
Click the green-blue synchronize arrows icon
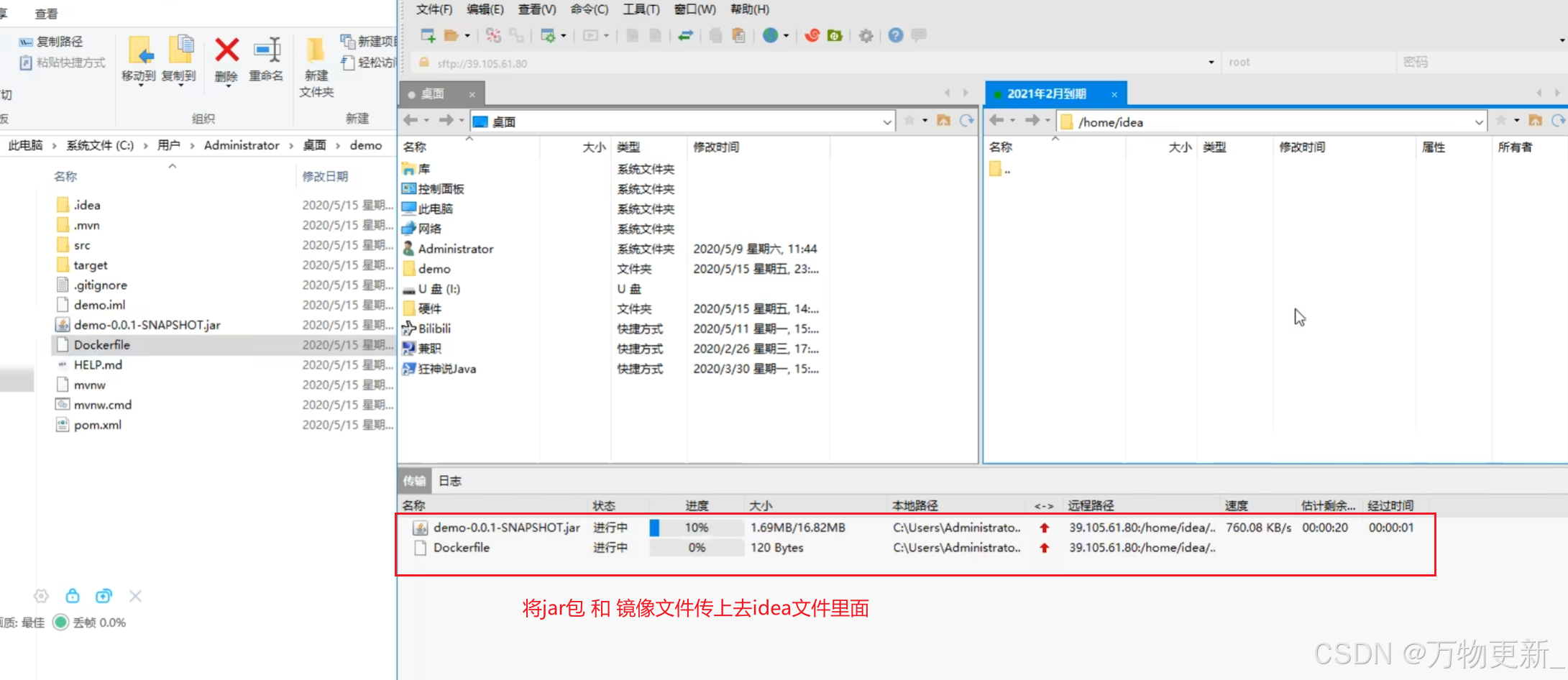[685, 35]
